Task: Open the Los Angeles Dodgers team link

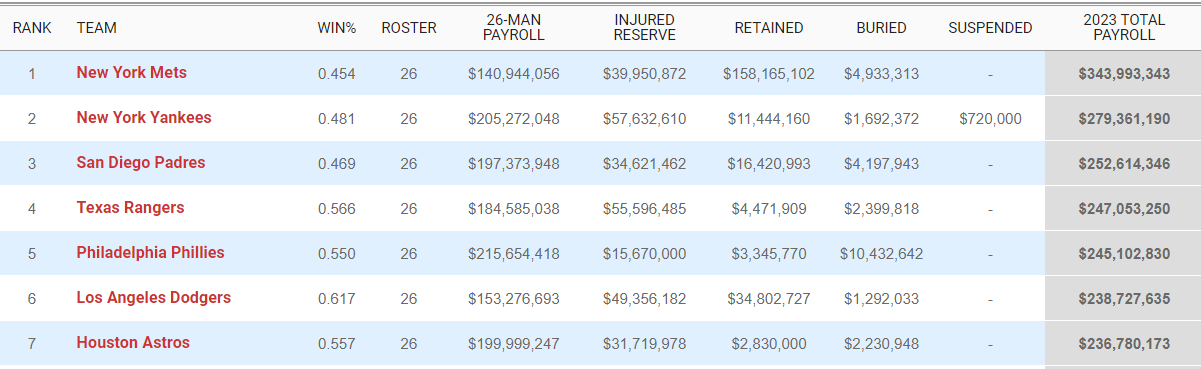Action: coord(154,298)
